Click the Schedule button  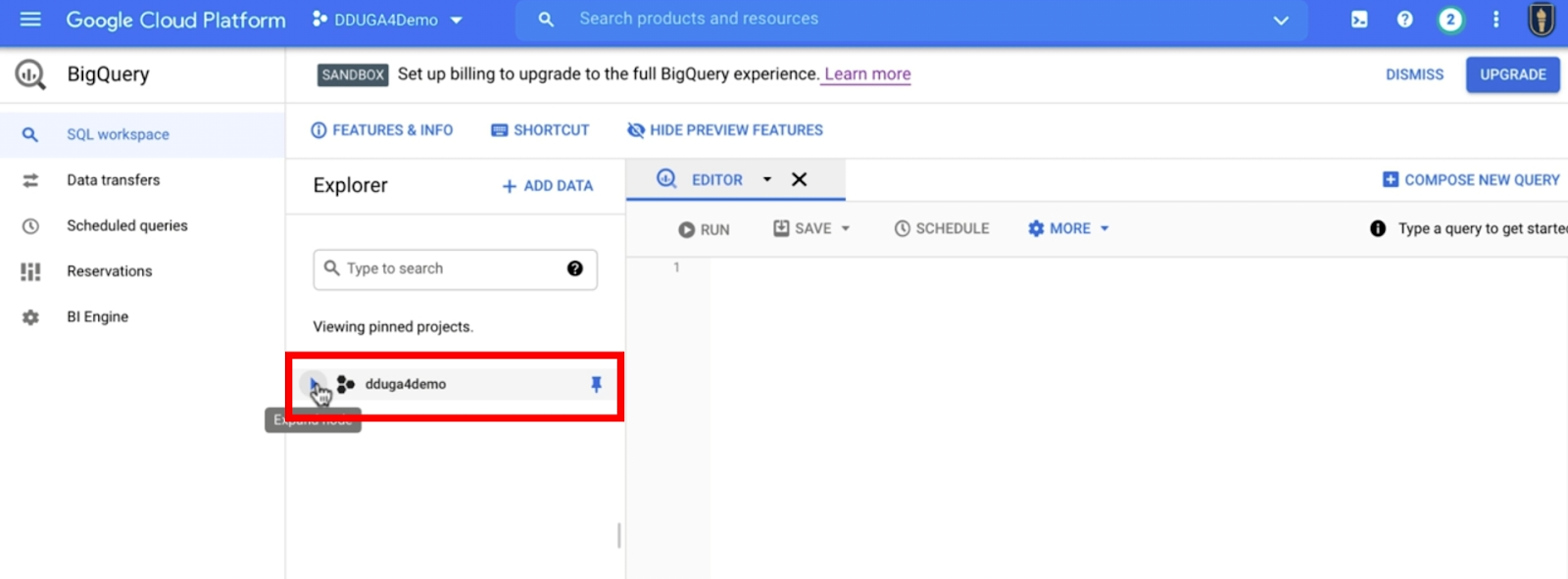pyautogui.click(x=942, y=229)
